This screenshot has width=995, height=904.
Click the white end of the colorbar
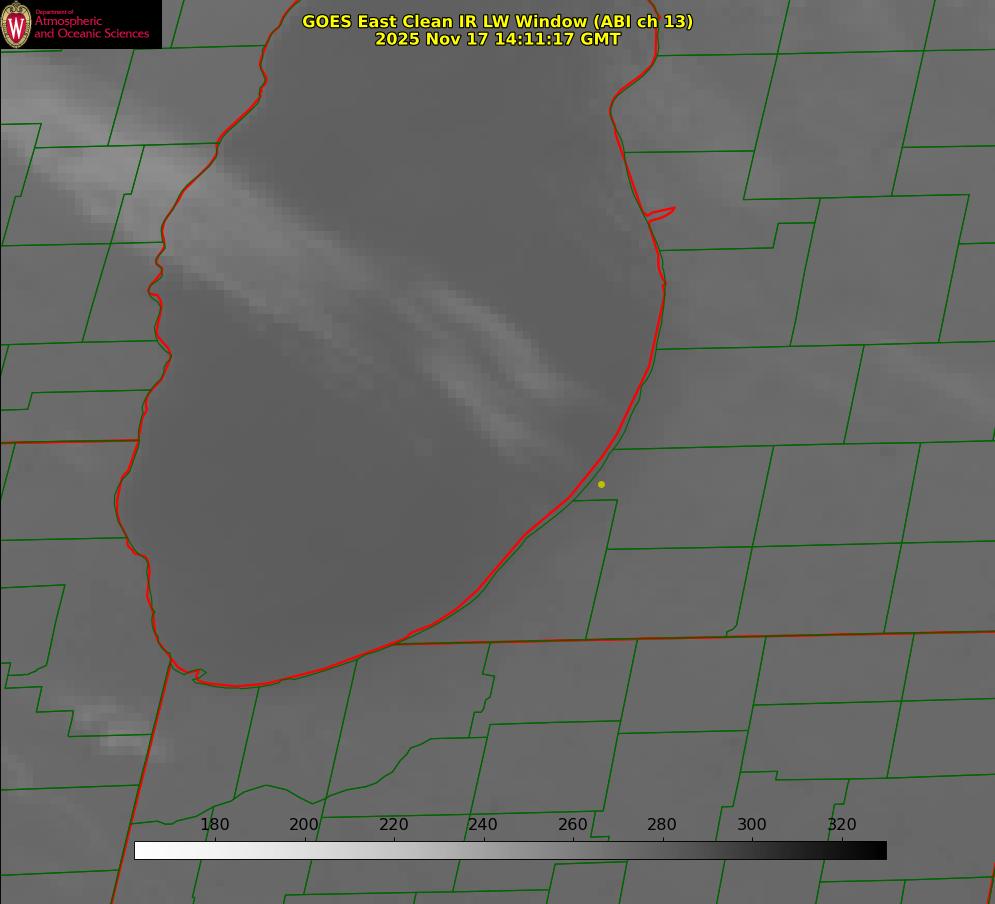[142, 850]
